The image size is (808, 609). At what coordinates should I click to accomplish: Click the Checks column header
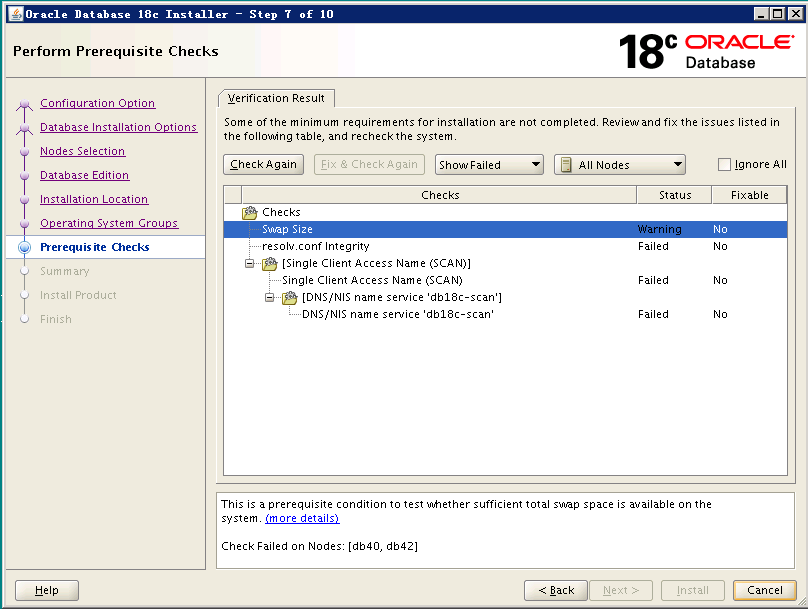440,195
